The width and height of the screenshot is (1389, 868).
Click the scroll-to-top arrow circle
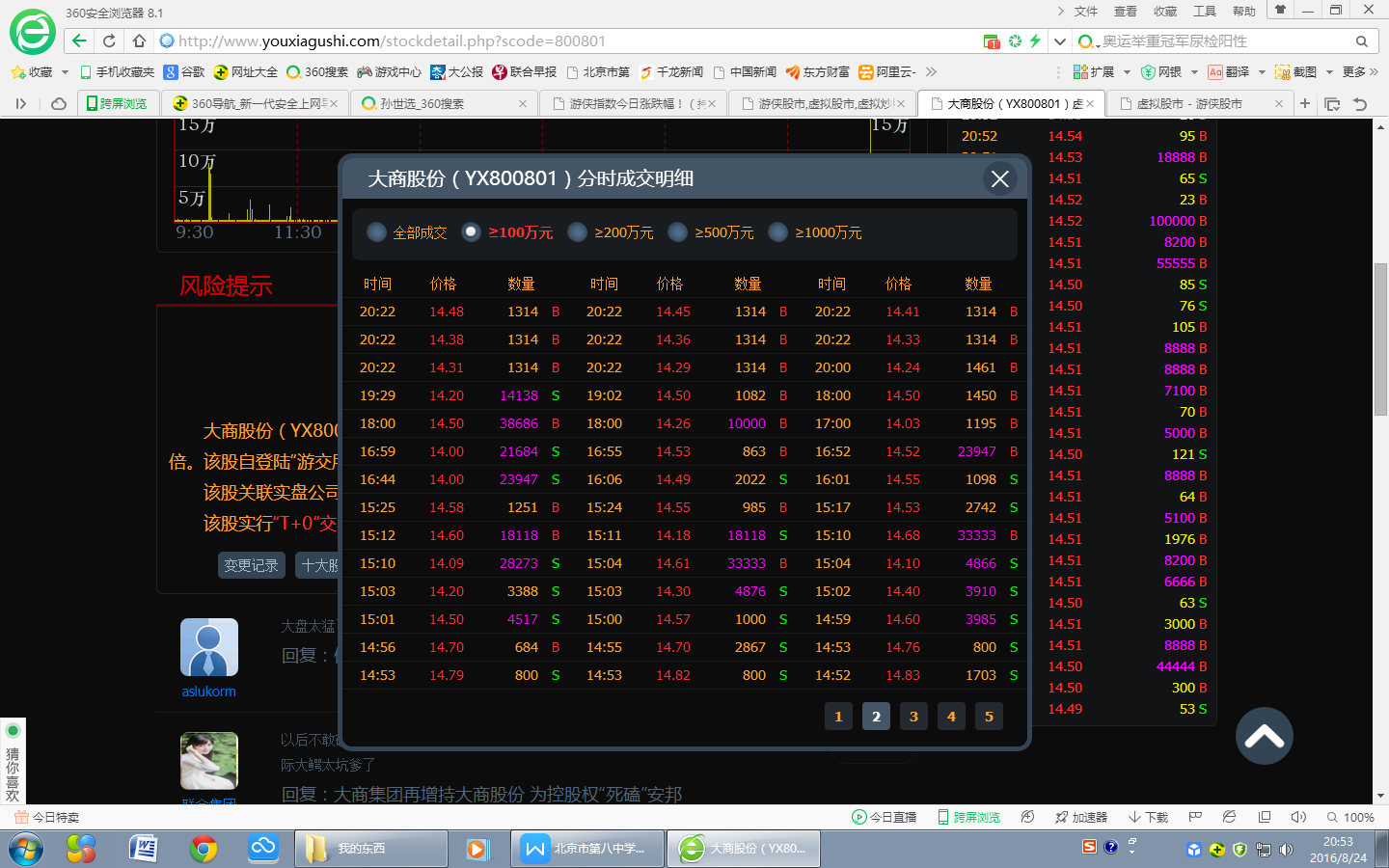[1264, 736]
